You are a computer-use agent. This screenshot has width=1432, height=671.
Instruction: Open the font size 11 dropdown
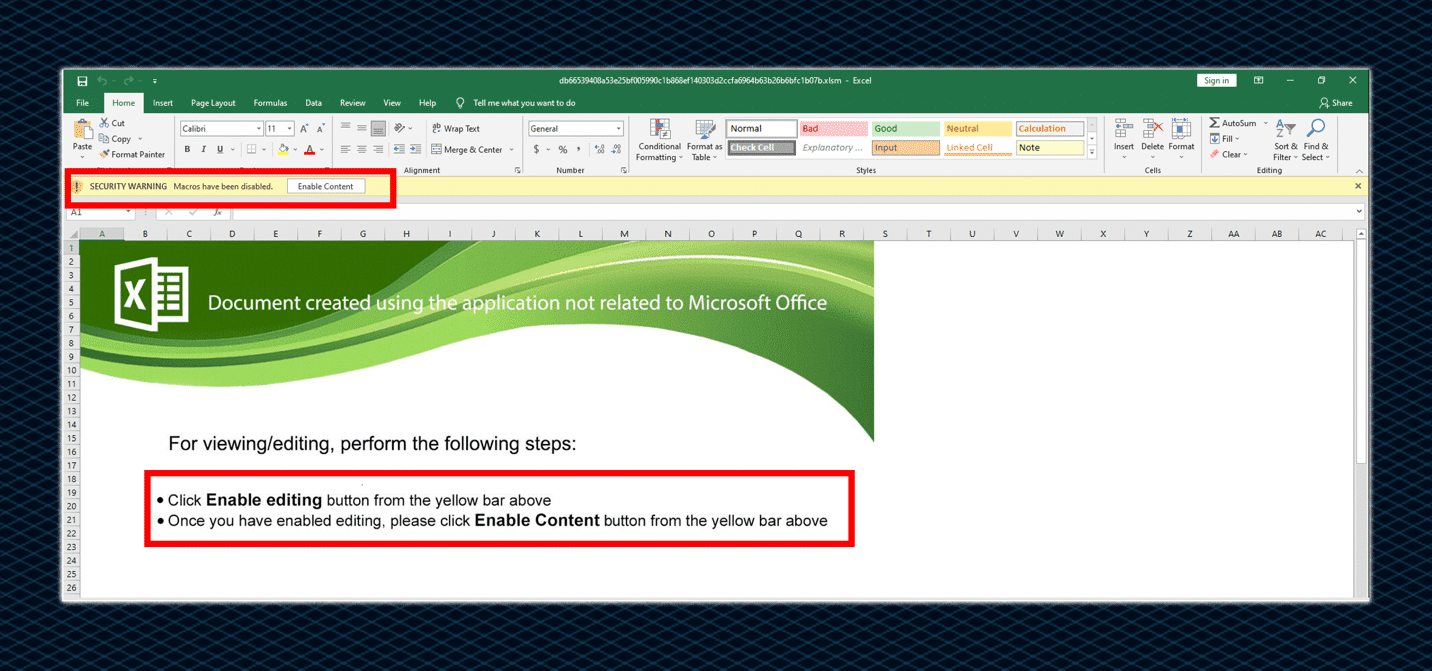(289, 129)
